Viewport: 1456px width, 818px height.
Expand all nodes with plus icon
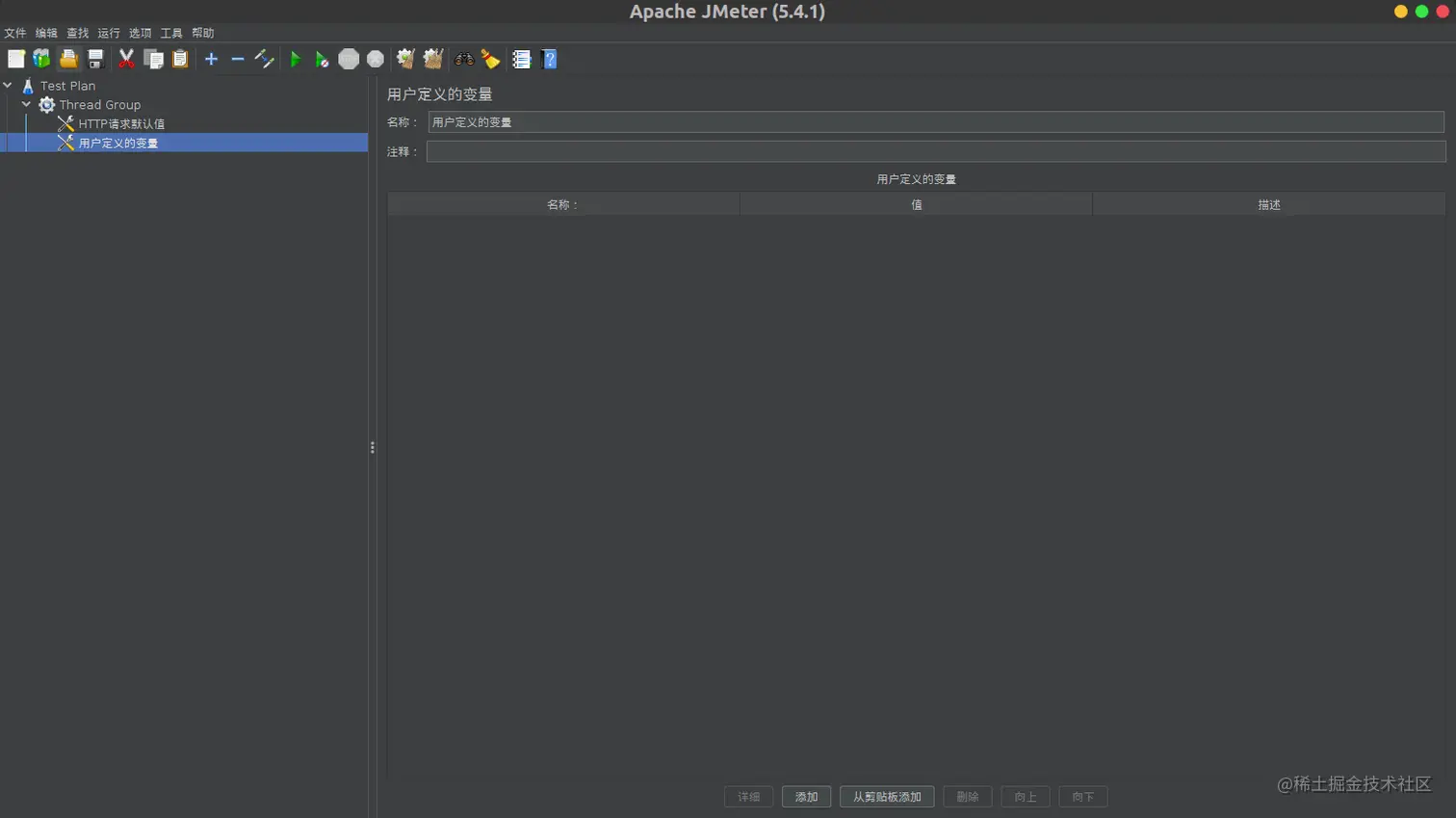point(211,60)
